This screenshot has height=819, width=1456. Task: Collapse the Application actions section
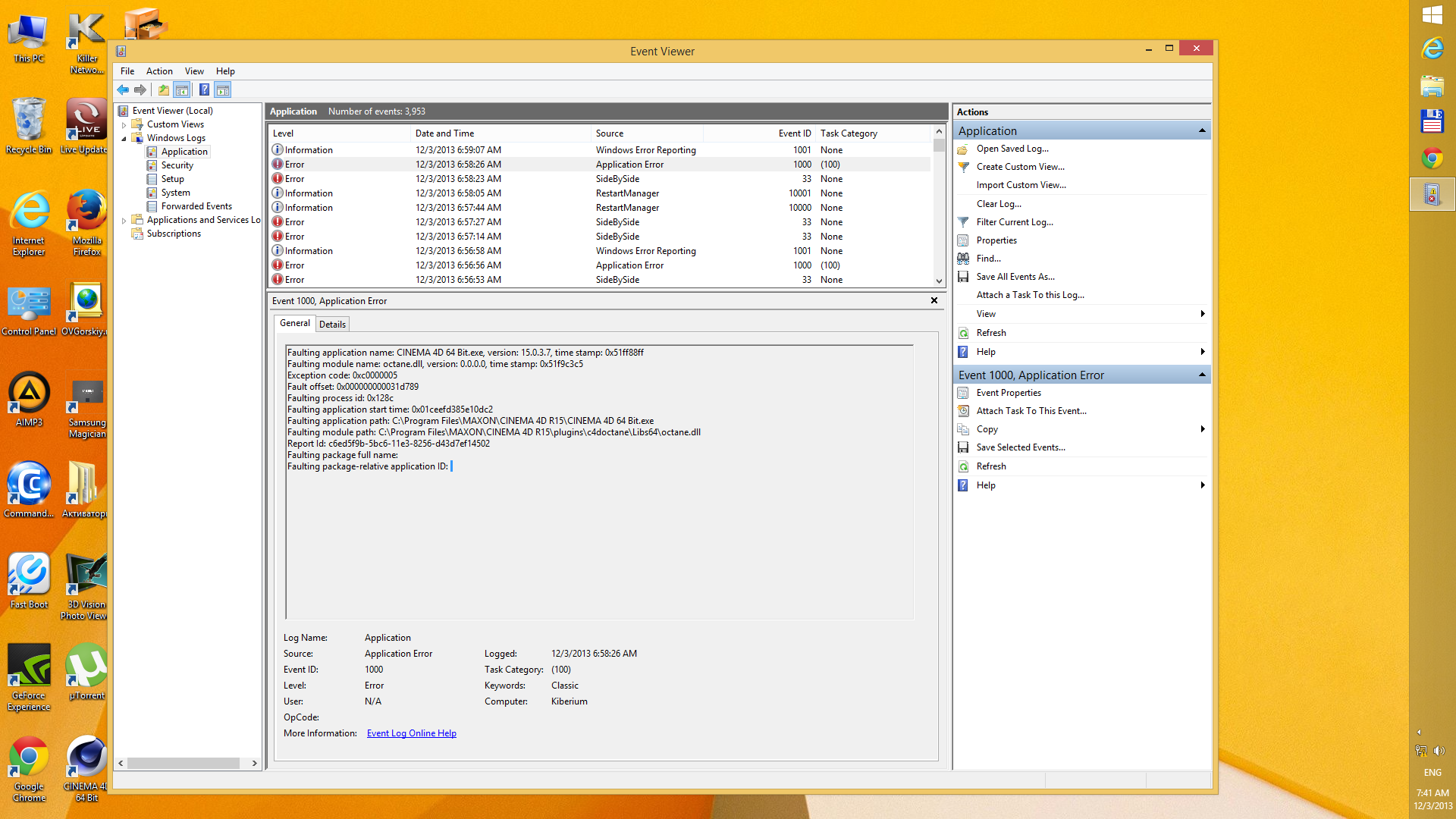1202,131
